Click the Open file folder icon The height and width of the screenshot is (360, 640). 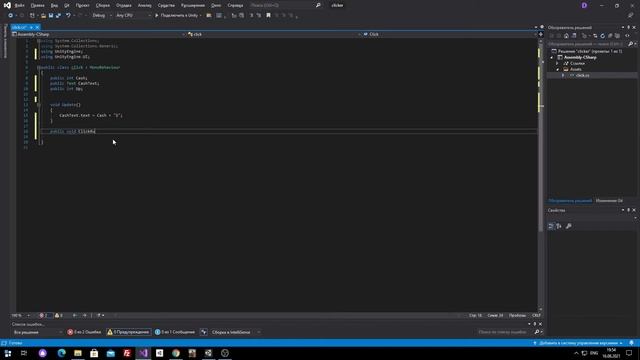point(43,16)
